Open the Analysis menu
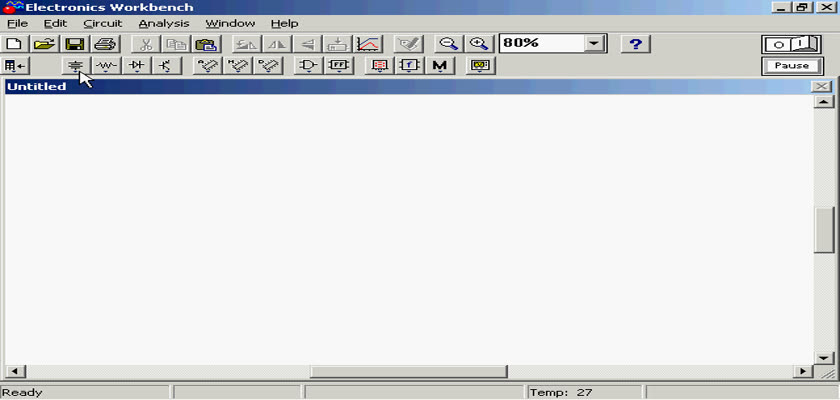The height and width of the screenshot is (400, 840). (163, 23)
